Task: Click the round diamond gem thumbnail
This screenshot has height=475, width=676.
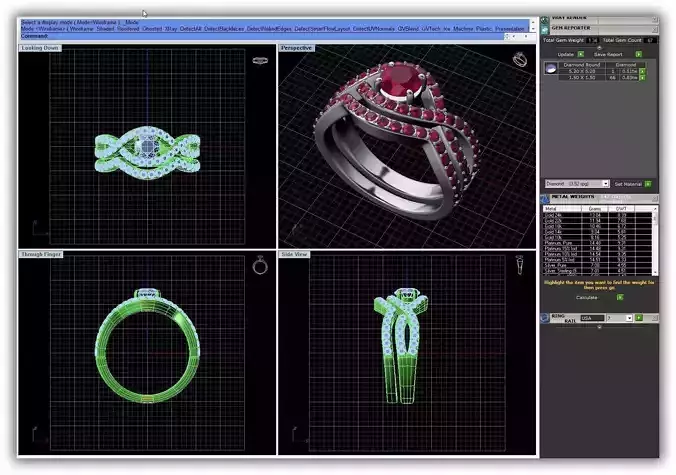Action: [551, 69]
